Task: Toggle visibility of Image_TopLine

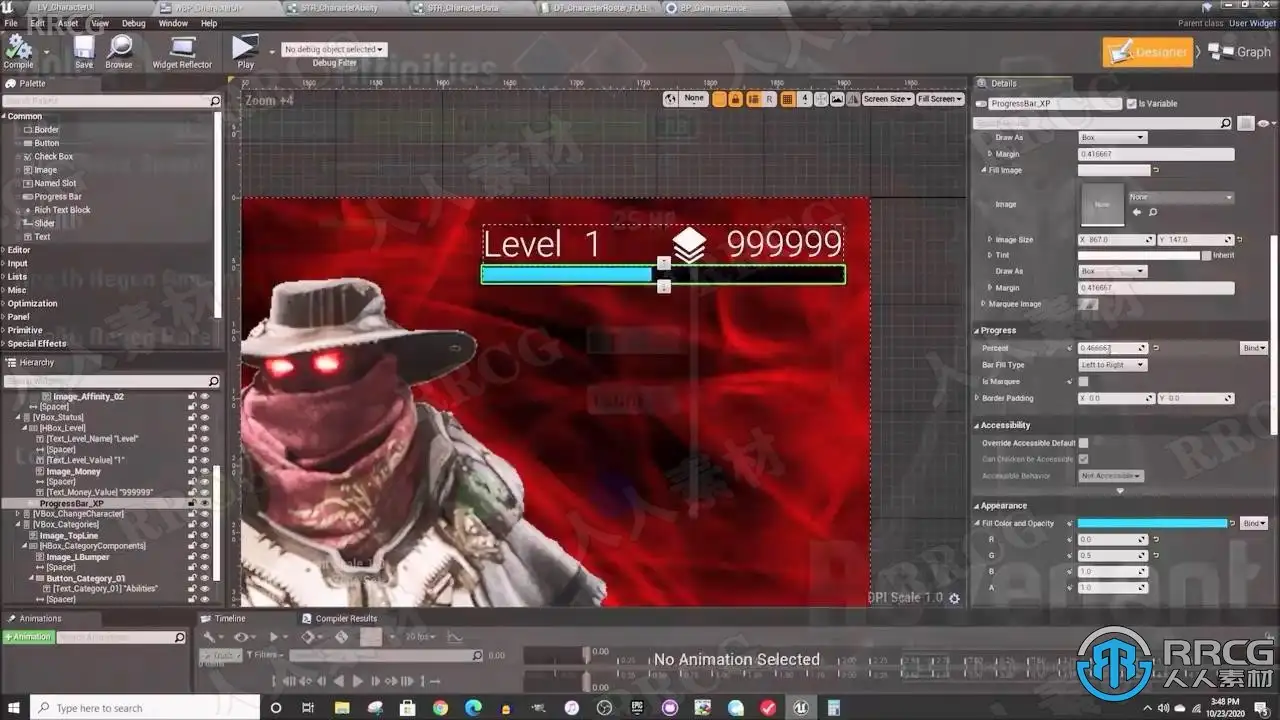Action: click(x=205, y=535)
